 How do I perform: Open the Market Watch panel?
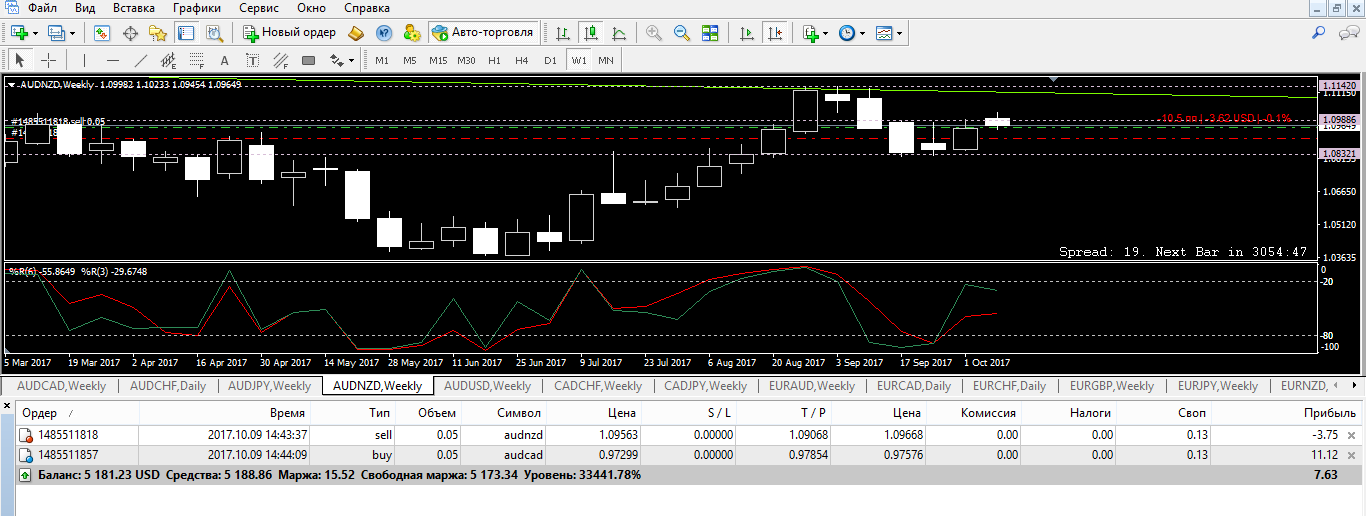click(x=102, y=33)
